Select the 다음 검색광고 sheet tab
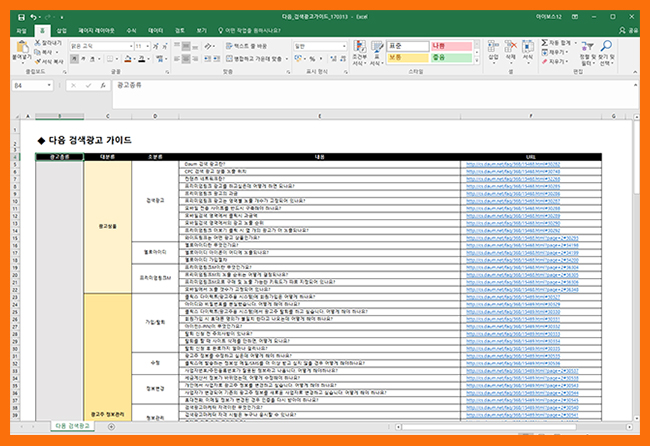650x446 pixels. [x=73, y=426]
